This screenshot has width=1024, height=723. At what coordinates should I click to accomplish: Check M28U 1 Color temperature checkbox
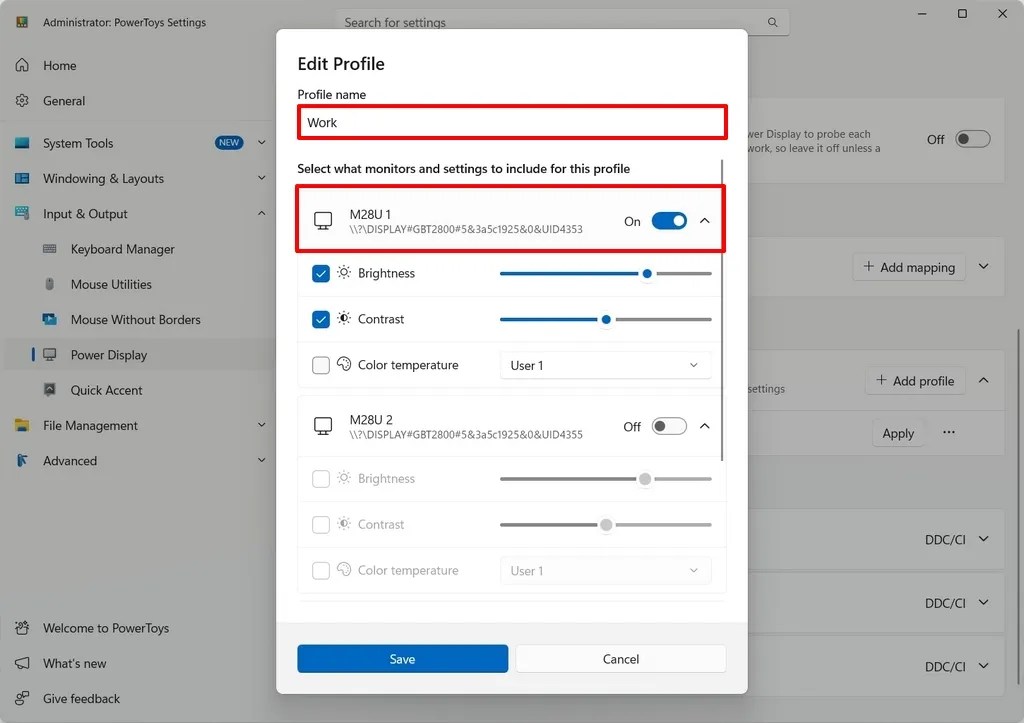(x=321, y=364)
